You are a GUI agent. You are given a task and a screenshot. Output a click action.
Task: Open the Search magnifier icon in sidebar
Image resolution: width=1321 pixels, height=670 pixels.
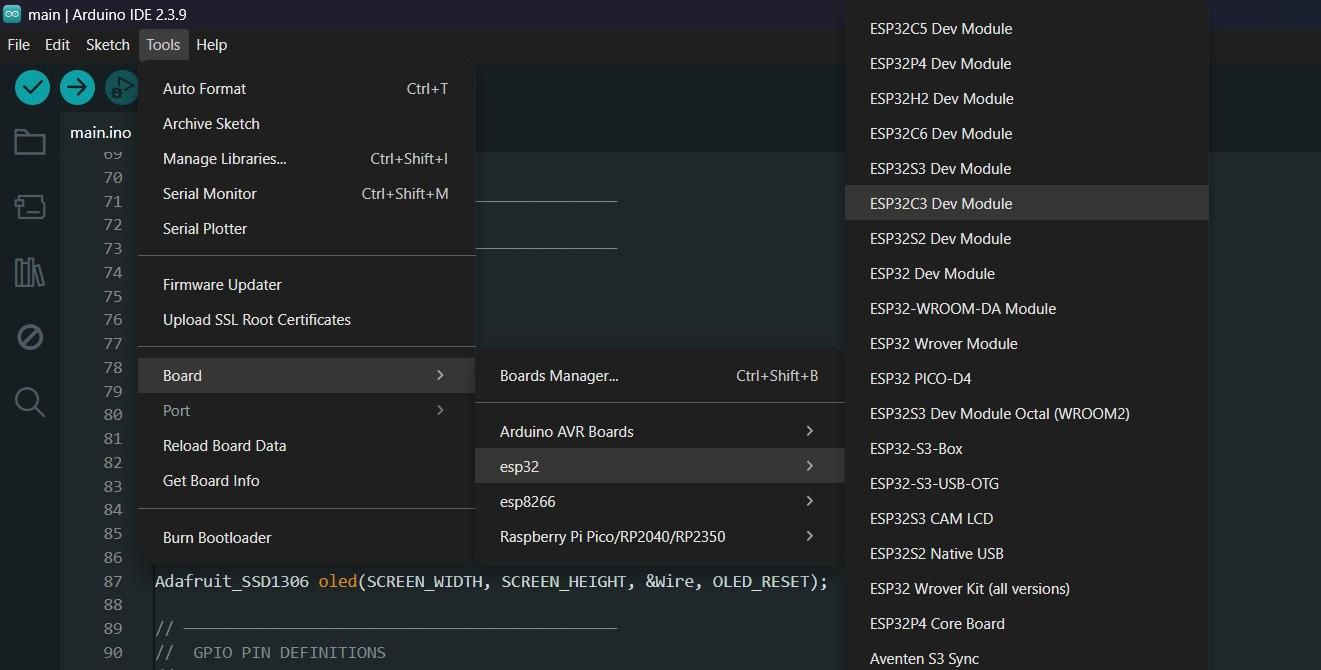pos(29,402)
